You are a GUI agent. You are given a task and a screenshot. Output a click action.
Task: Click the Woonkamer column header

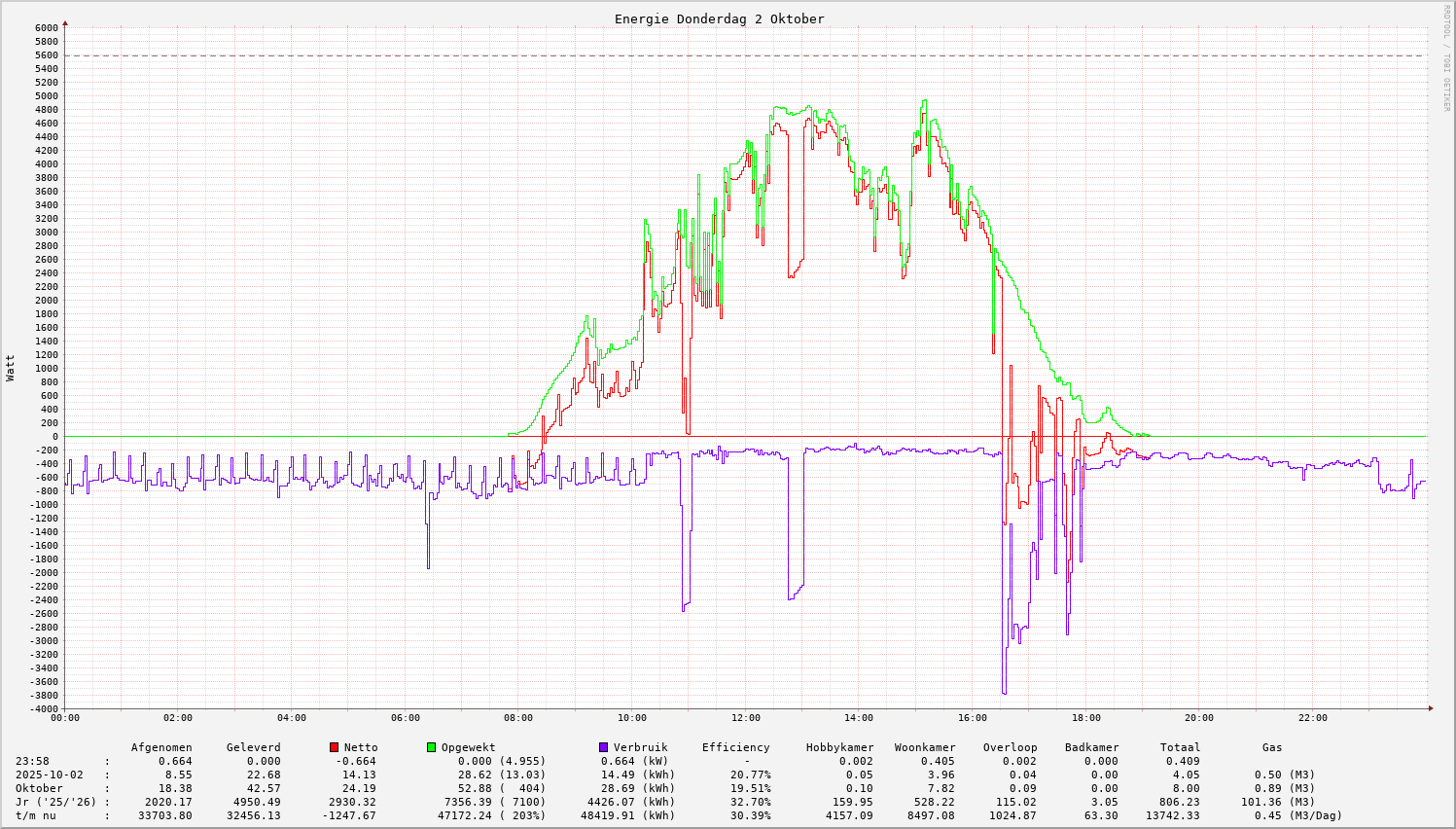[925, 747]
